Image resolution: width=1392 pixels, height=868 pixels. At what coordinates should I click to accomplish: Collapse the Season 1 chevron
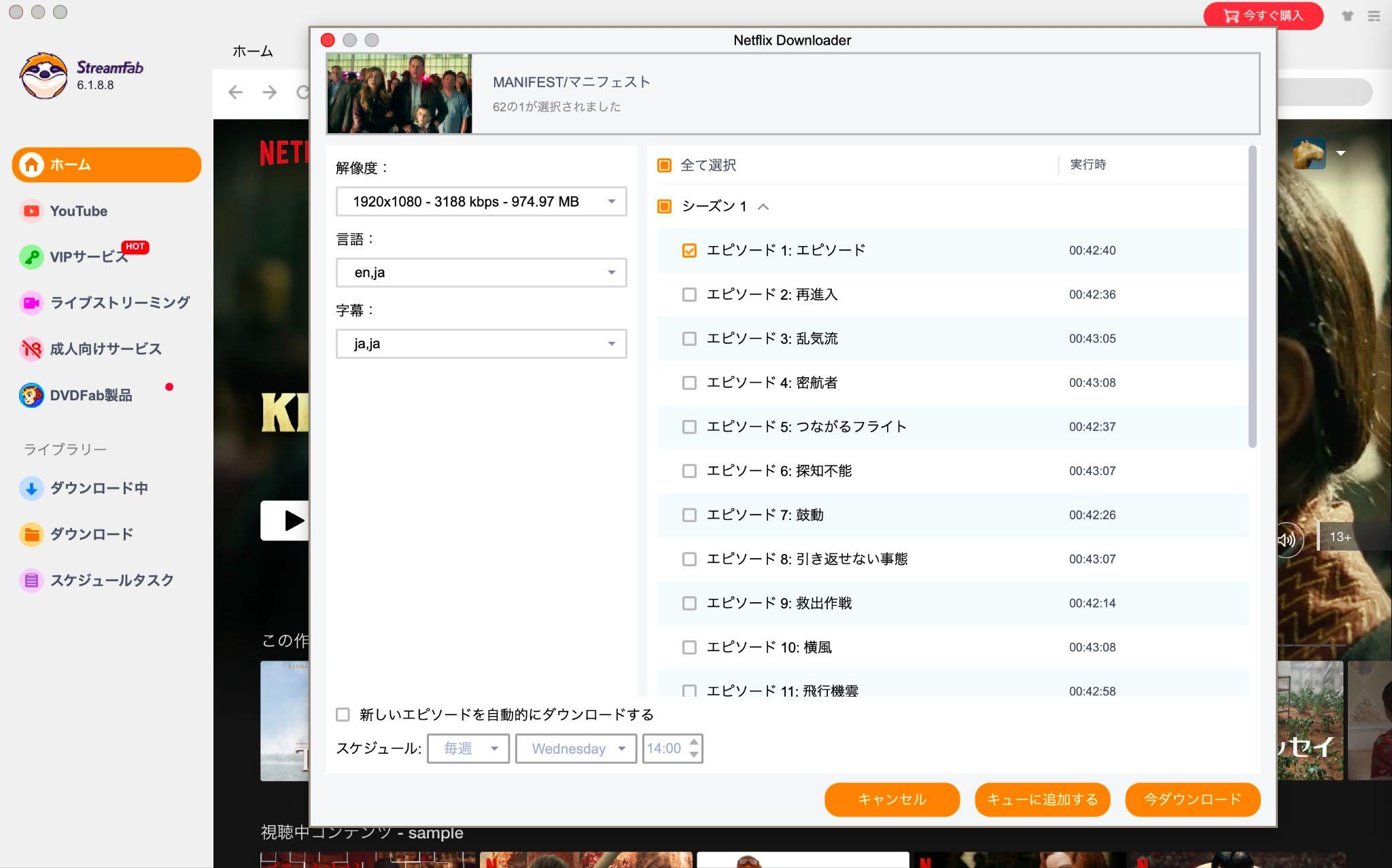click(763, 207)
